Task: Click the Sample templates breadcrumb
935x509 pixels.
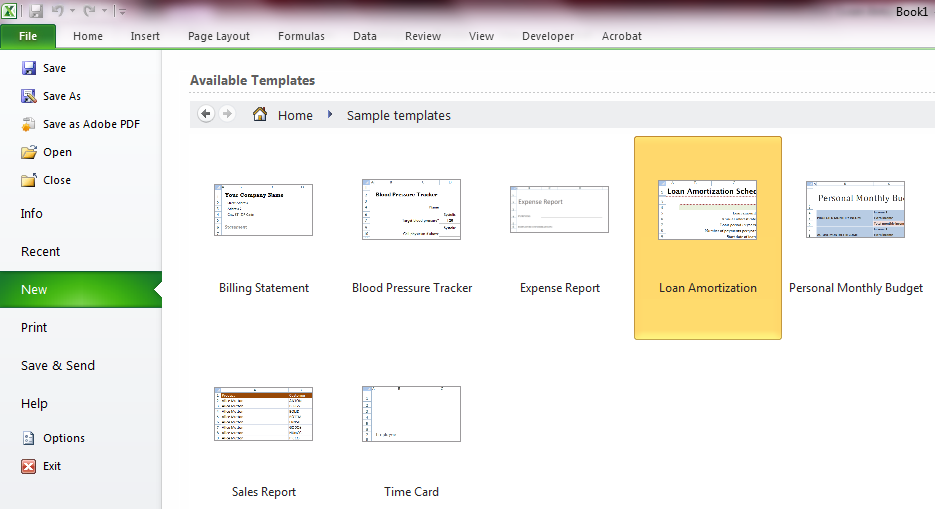Action: coord(398,115)
